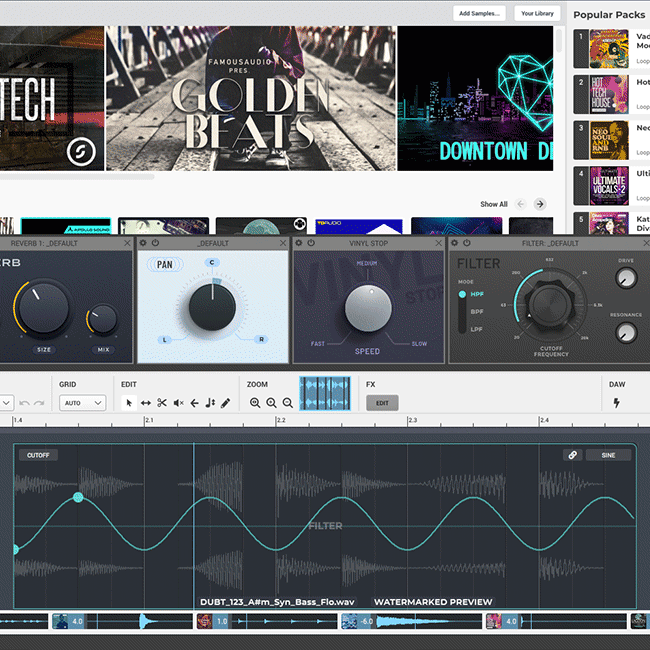Image resolution: width=650 pixels, height=650 pixels.
Task: Open settings gear of Vinyl Stop effect
Action: click(x=298, y=243)
